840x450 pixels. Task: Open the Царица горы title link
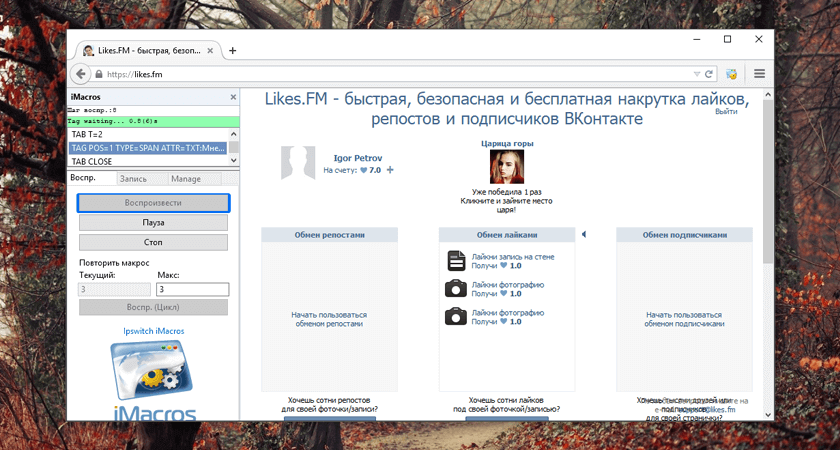click(507, 143)
